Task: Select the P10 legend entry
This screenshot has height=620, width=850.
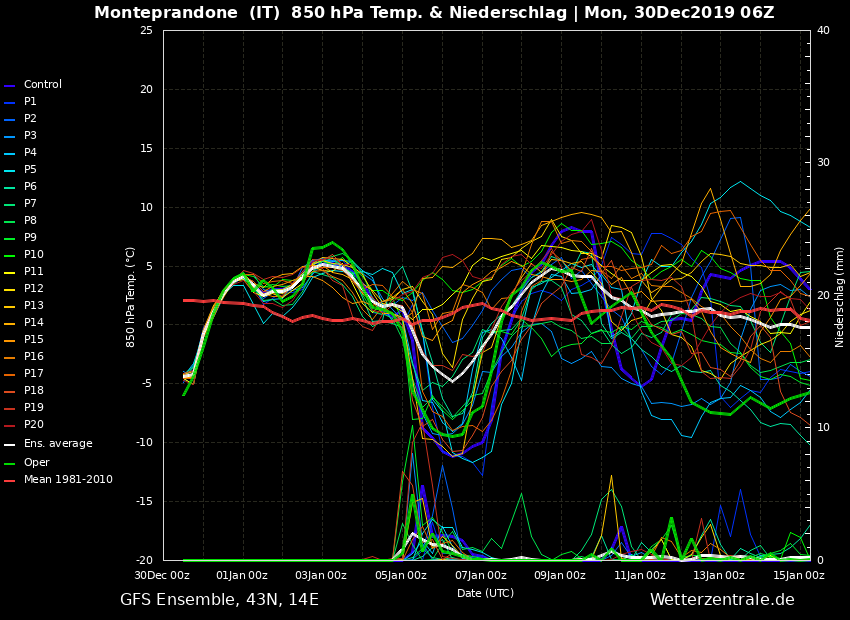Action: 33,255
